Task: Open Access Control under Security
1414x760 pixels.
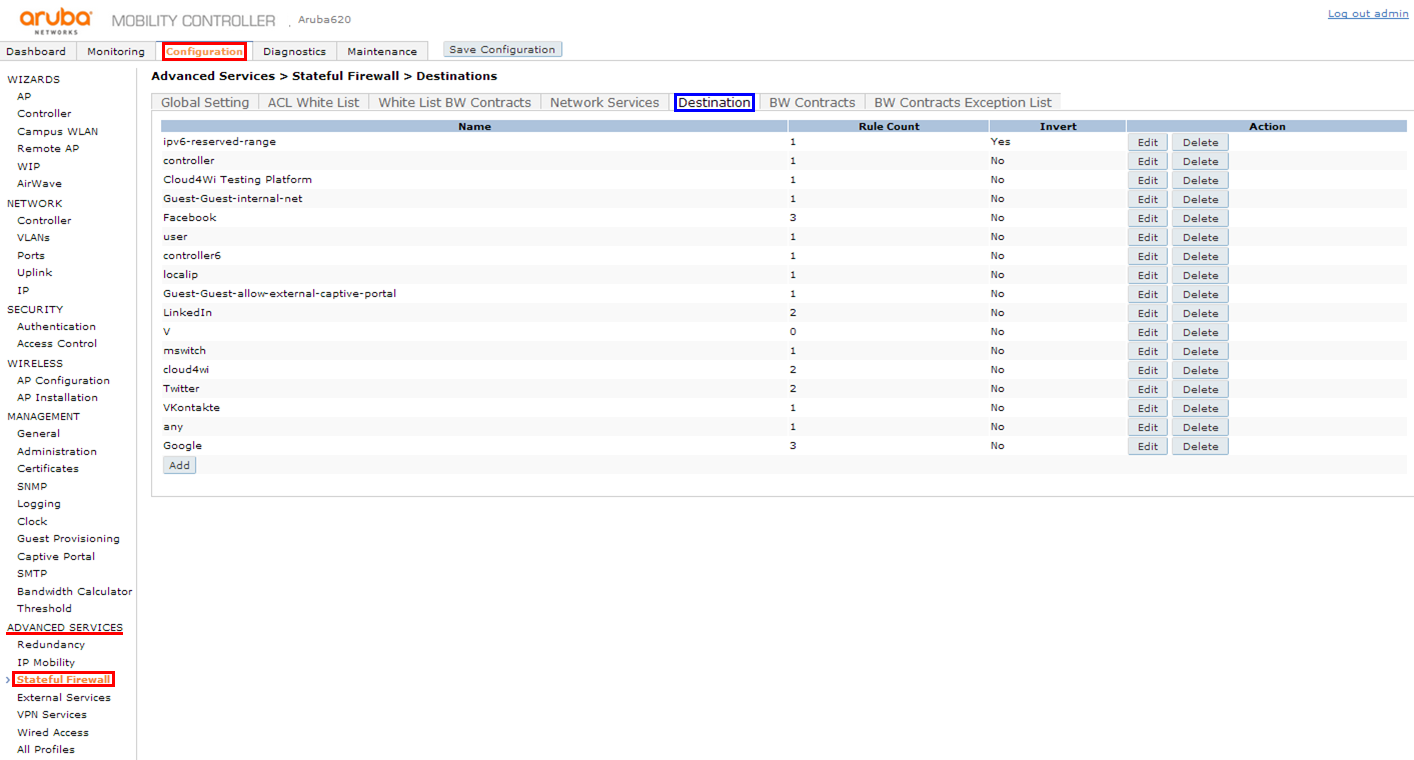Action: [57, 343]
